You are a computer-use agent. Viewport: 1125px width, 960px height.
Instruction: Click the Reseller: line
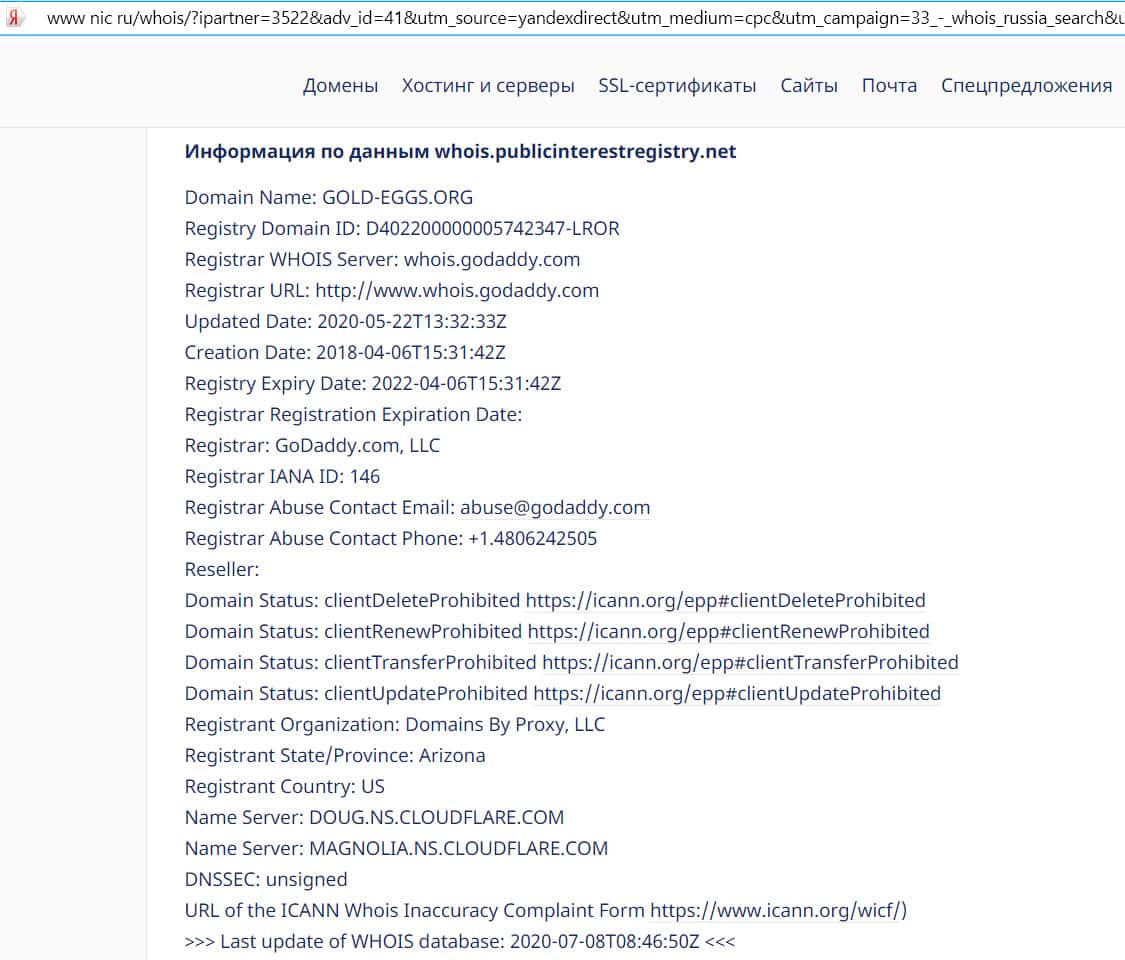[x=222, y=569]
